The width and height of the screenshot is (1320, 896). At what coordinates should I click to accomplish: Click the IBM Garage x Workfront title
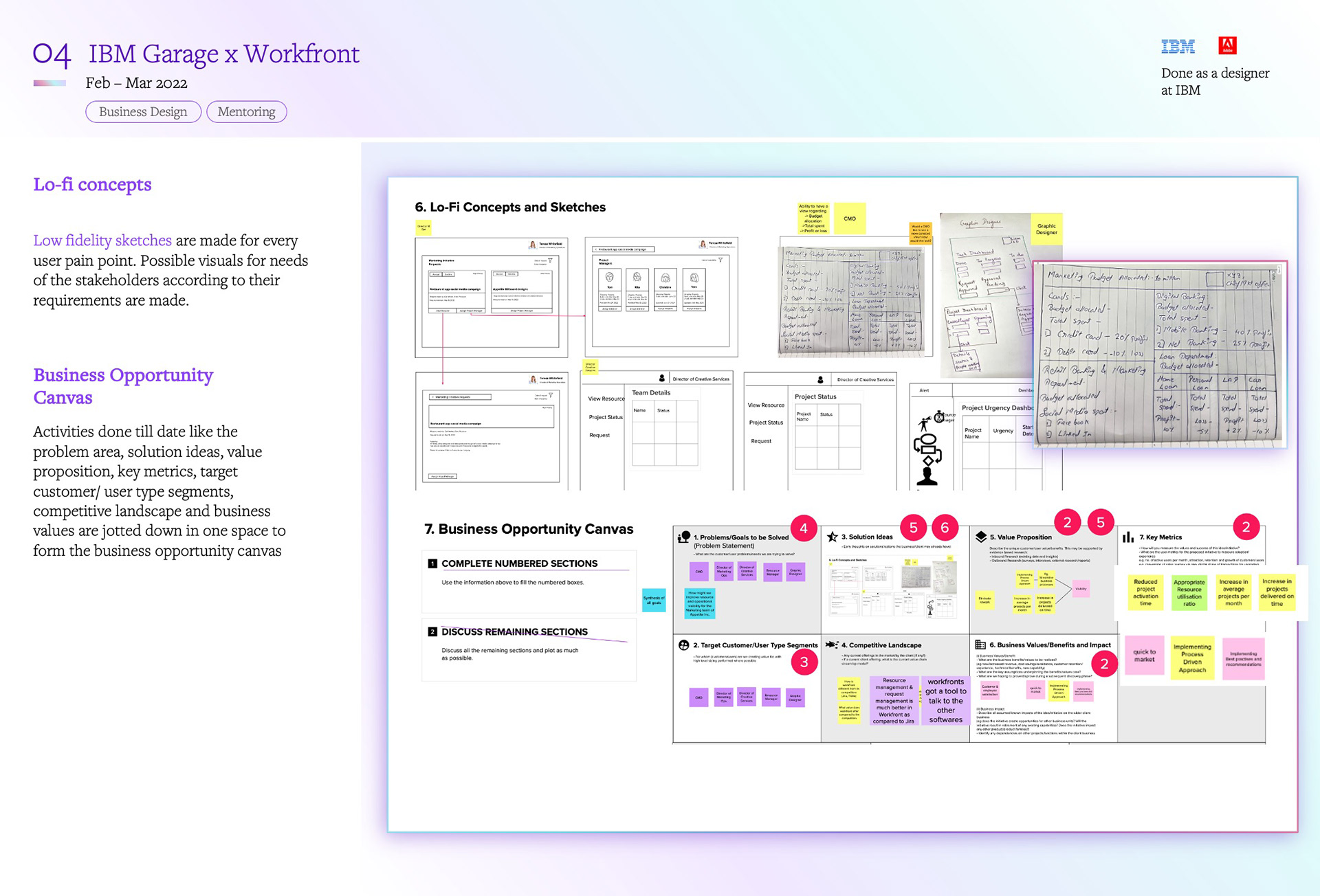224,54
